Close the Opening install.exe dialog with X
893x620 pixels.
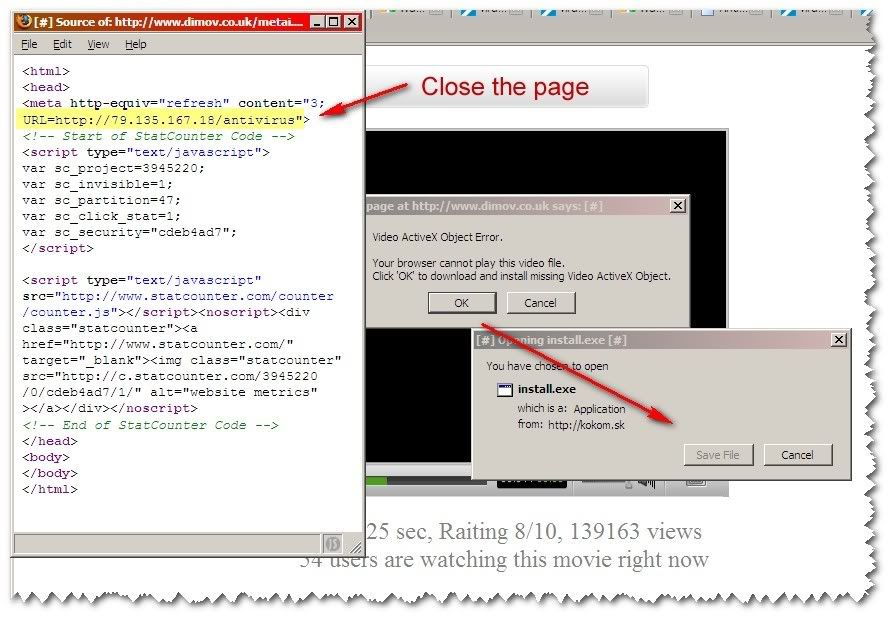(838, 340)
